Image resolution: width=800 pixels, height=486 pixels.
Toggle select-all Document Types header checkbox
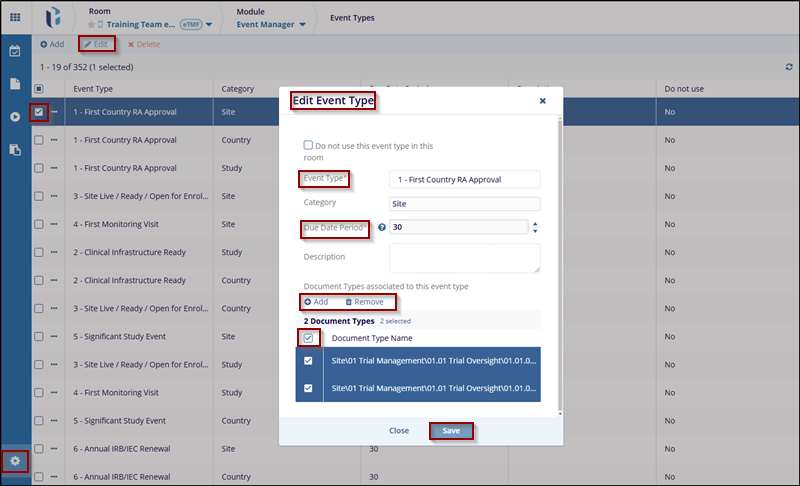point(309,338)
